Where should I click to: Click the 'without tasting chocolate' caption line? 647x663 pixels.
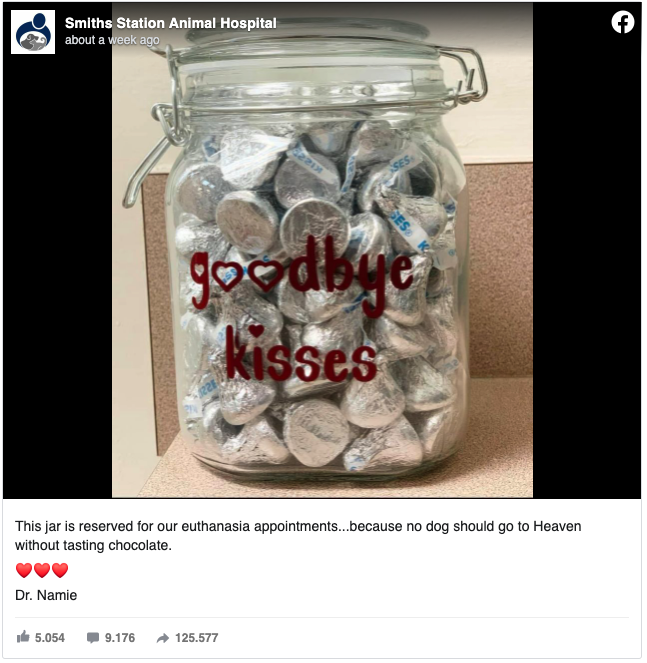(x=93, y=545)
